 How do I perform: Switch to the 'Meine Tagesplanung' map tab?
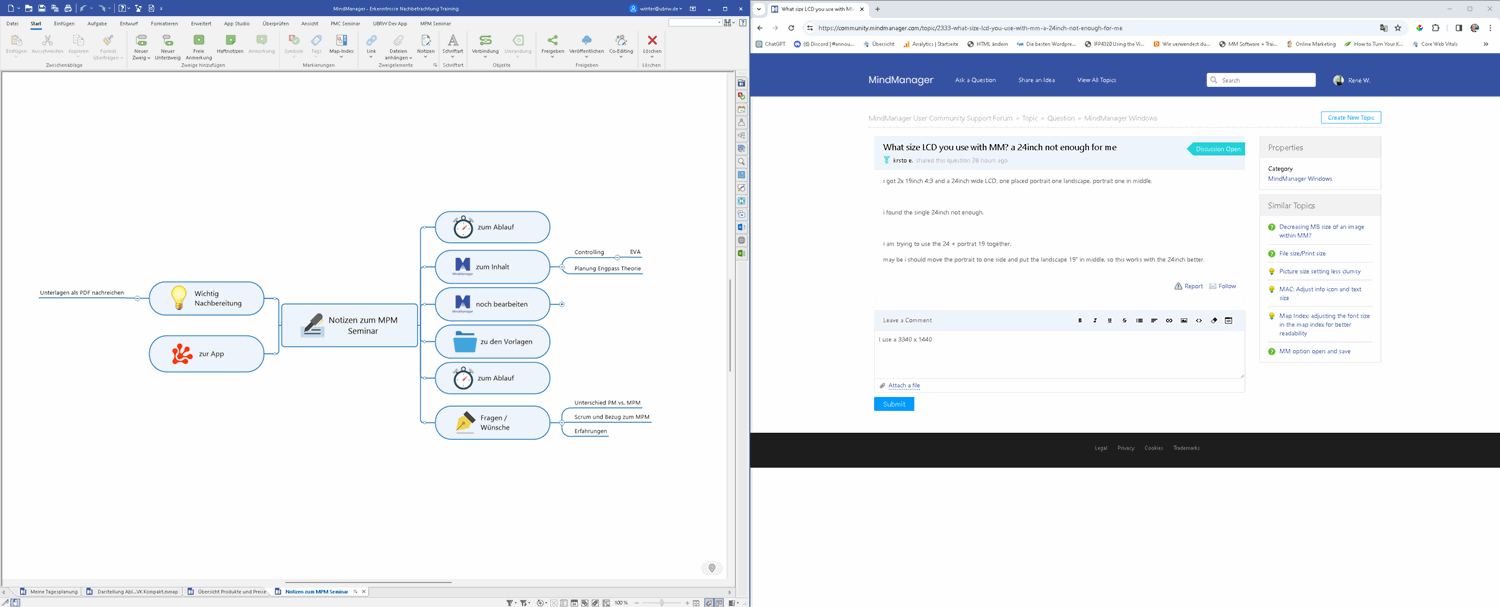[x=53, y=592]
